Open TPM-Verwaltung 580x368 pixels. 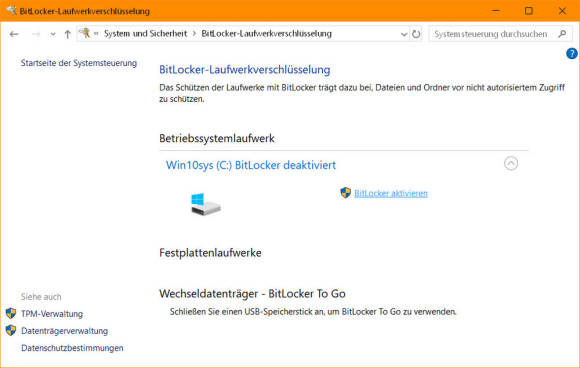pos(52,314)
